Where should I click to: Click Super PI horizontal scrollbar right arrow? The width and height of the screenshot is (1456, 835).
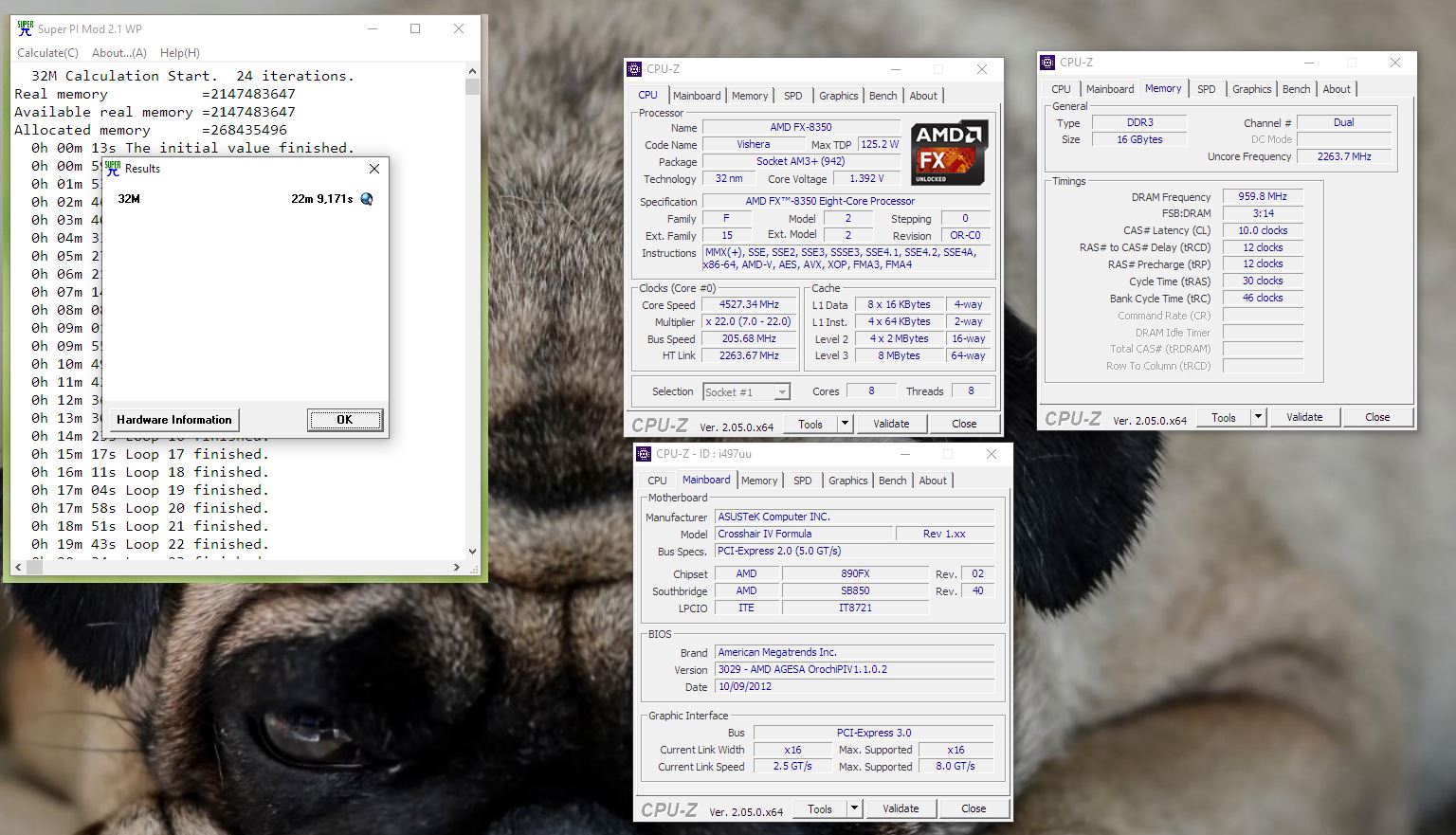pos(457,567)
